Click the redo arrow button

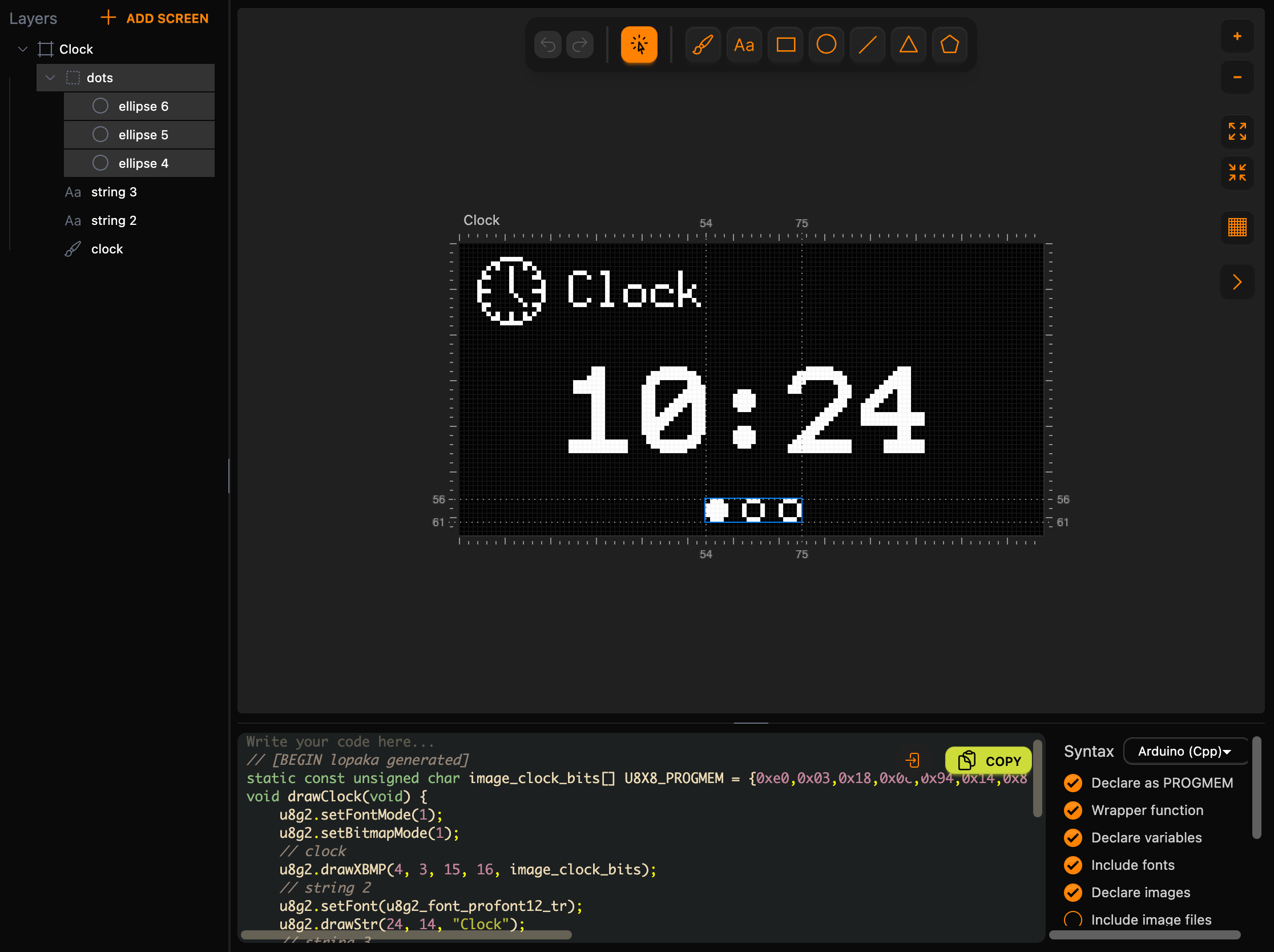(580, 45)
